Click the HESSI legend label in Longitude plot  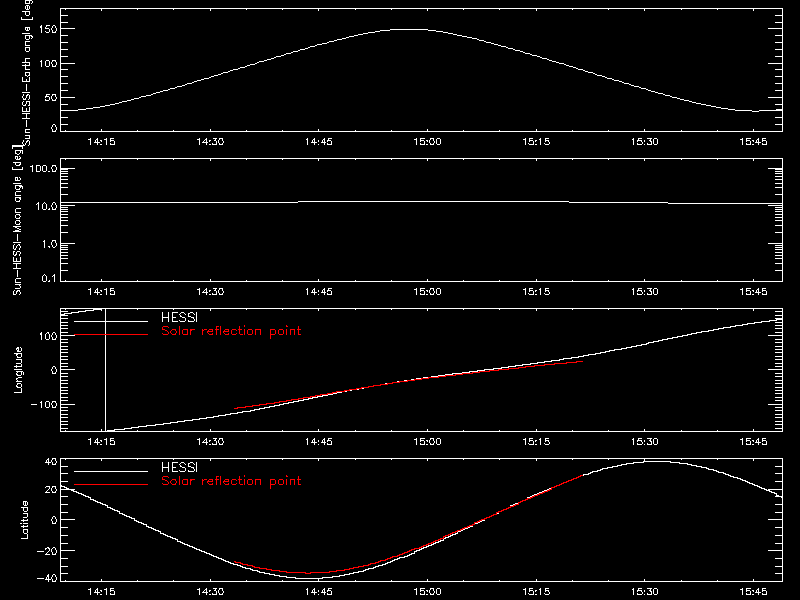click(x=179, y=317)
